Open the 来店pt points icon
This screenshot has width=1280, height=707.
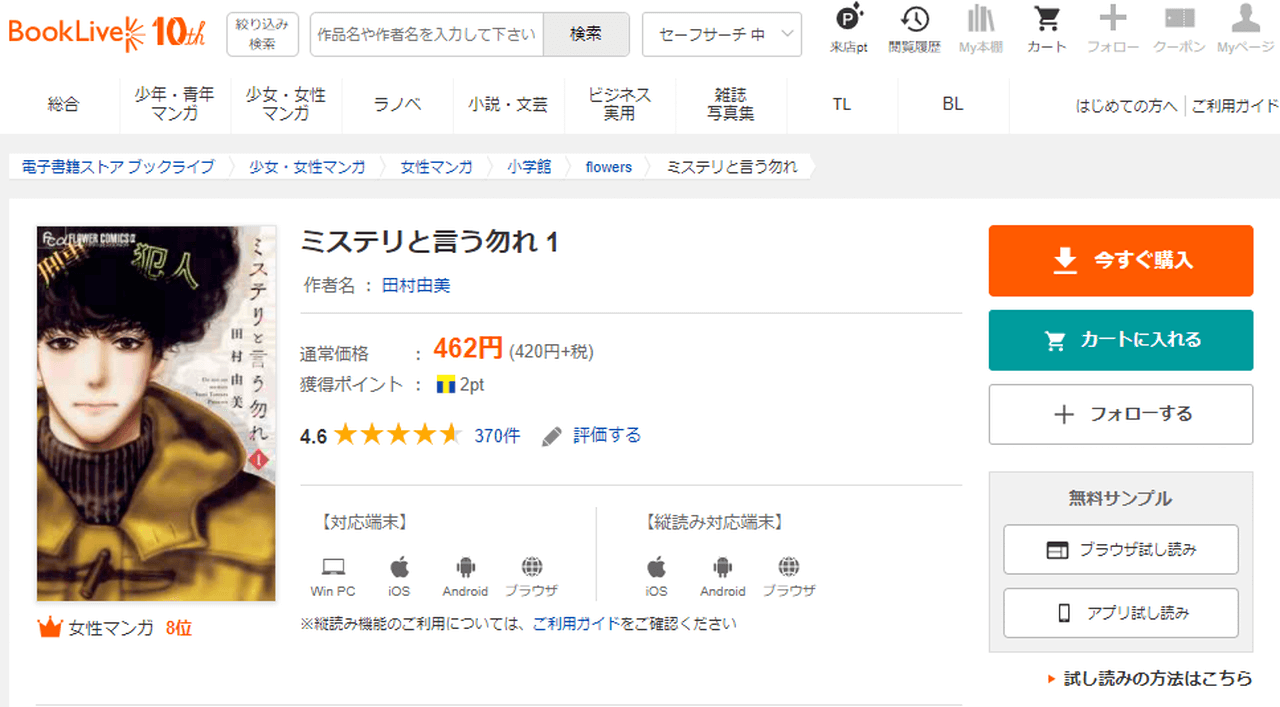[848, 20]
